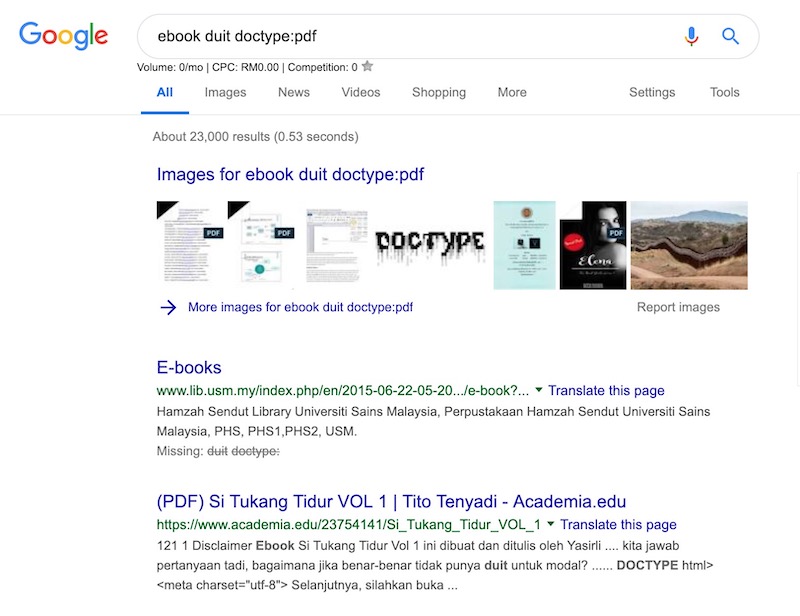
Task: Click Translate this page for E-books
Action: click(606, 391)
